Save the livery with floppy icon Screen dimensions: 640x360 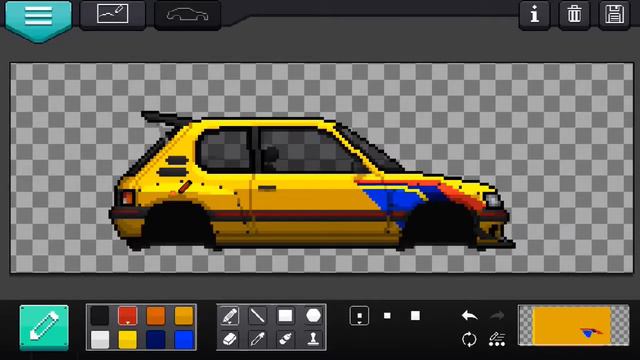tap(614, 15)
